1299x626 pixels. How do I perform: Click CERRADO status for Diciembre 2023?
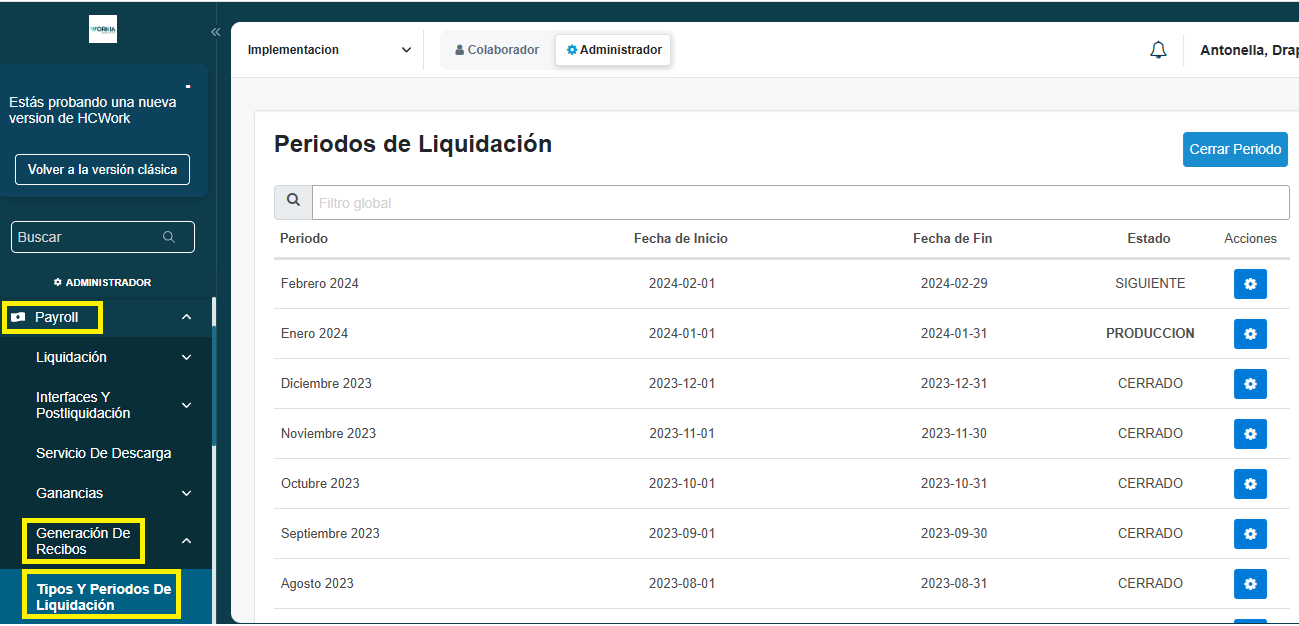[1150, 384]
